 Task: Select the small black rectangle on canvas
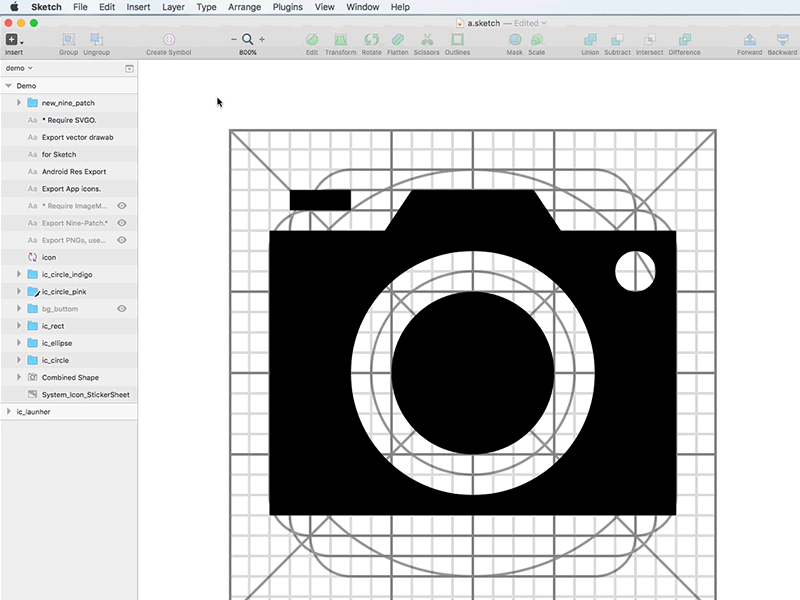(320, 200)
